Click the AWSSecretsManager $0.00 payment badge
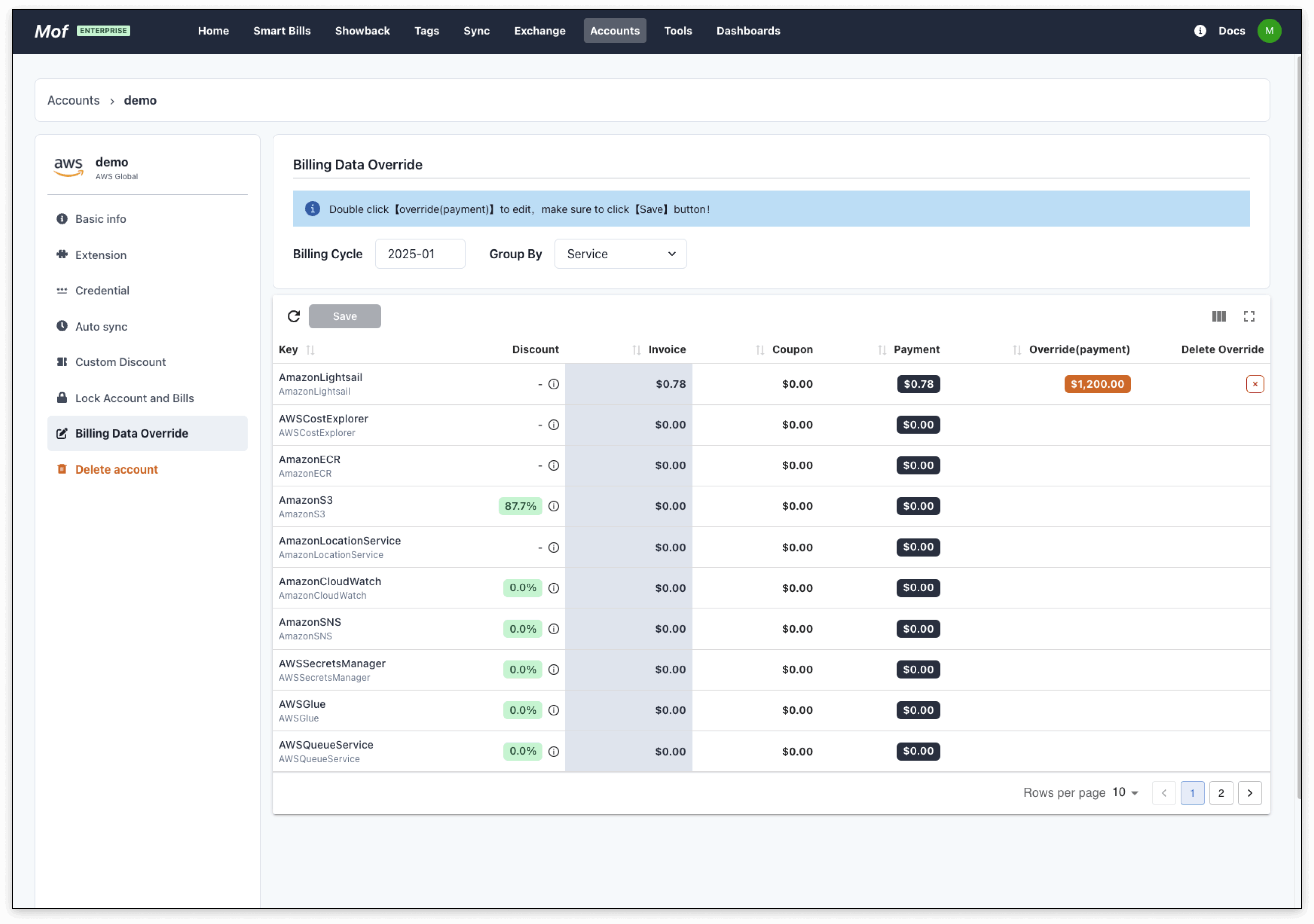The image size is (1314, 924). click(x=918, y=669)
